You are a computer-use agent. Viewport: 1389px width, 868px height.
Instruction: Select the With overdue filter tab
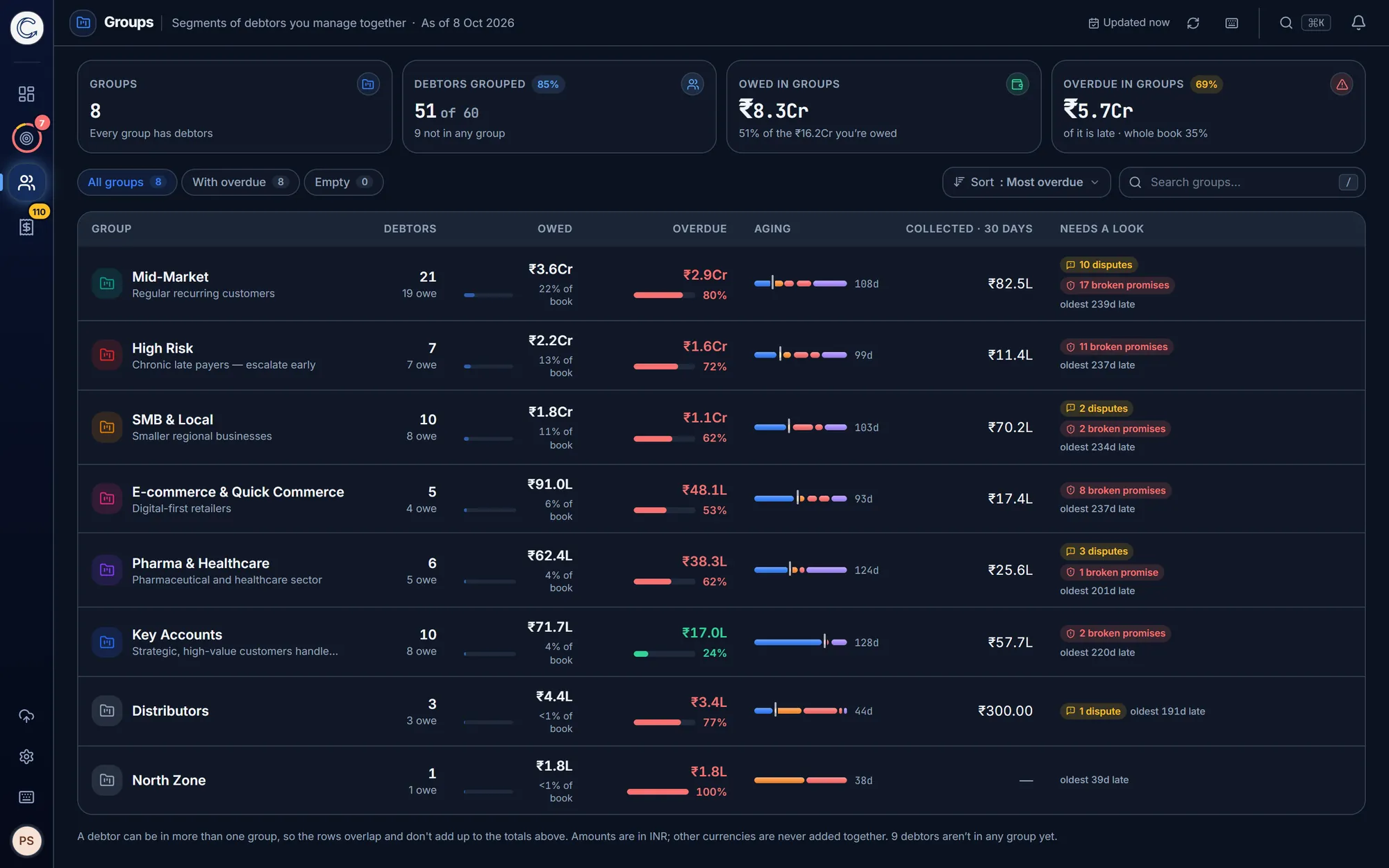[240, 182]
